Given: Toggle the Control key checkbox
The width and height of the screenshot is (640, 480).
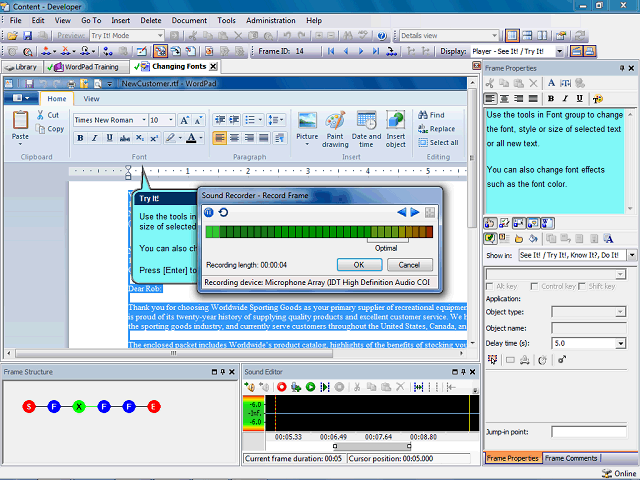Looking at the screenshot, I should pos(534,287).
